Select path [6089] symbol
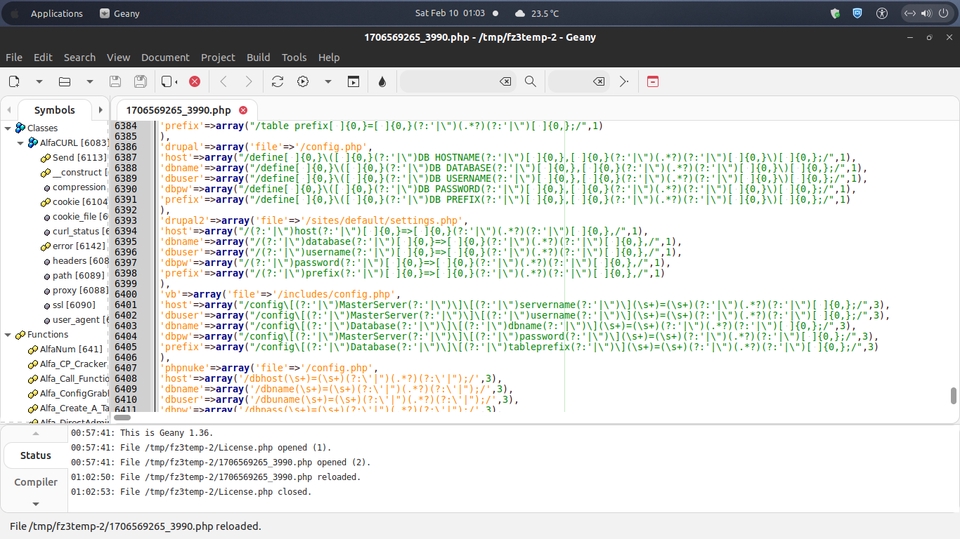The width and height of the screenshot is (960, 539). click(78, 276)
